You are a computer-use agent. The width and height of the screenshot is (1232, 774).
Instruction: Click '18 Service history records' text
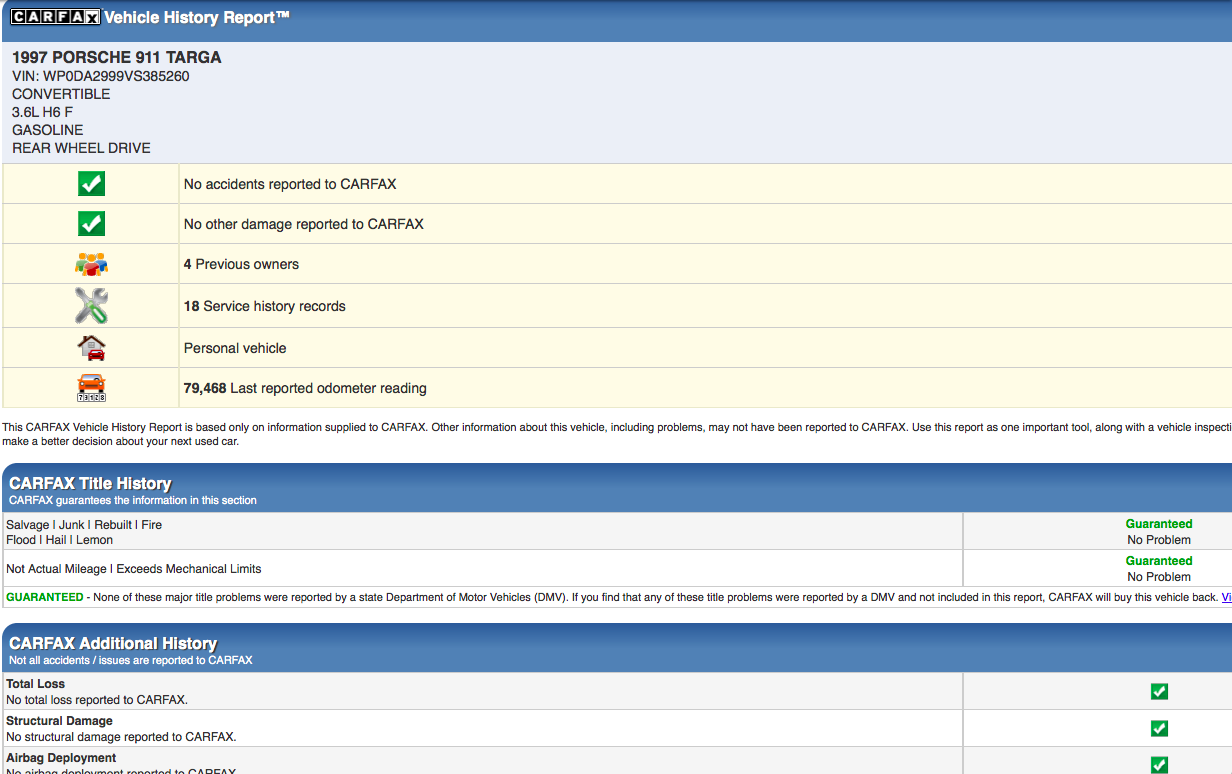pos(265,306)
